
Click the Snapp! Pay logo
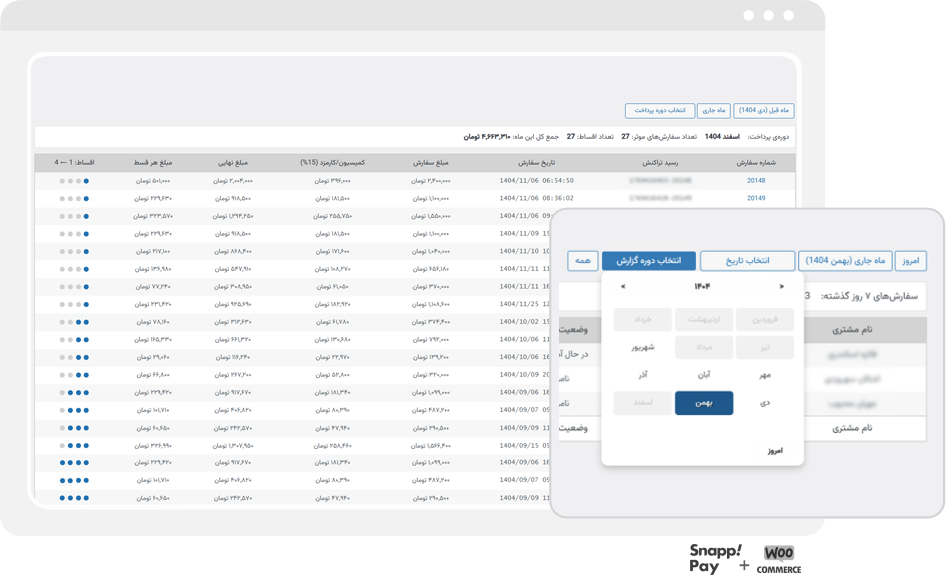pyautogui.click(x=716, y=558)
